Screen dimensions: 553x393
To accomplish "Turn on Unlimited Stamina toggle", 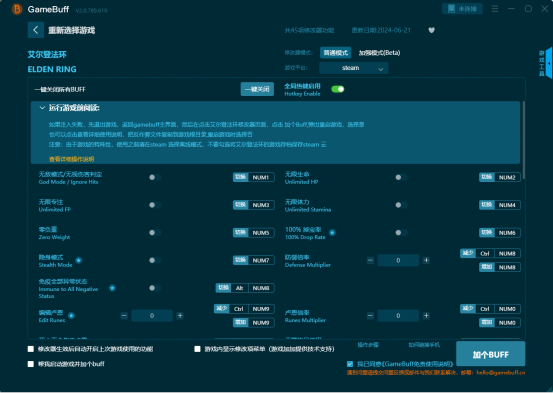I will (x=401, y=205).
